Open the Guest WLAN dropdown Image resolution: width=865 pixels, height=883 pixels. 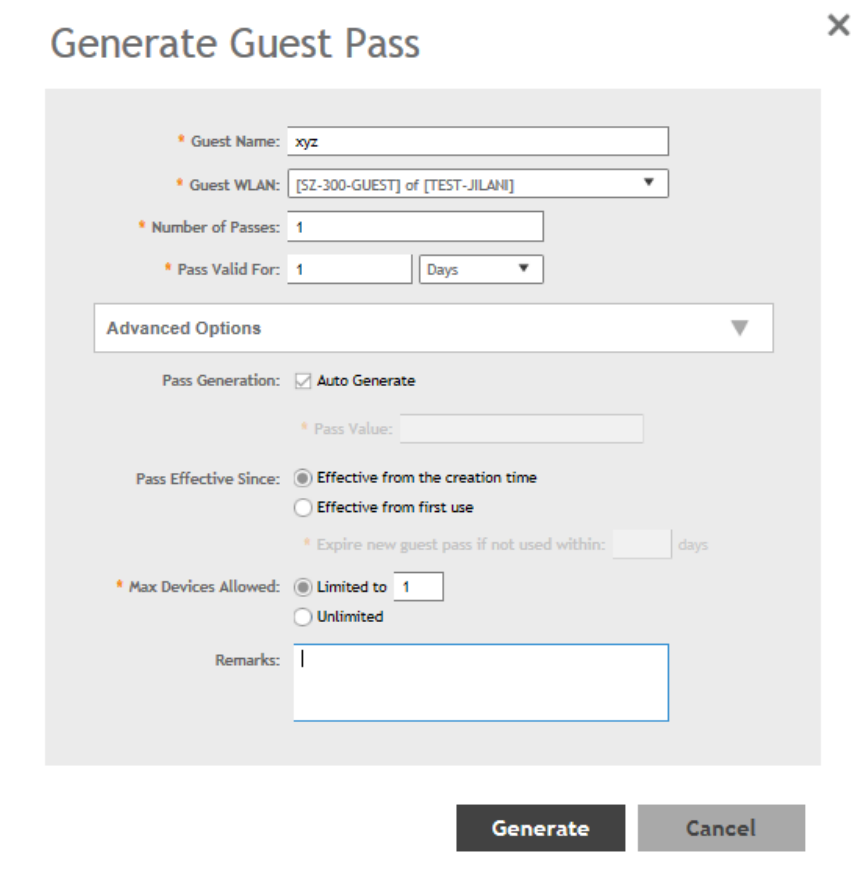477,184
